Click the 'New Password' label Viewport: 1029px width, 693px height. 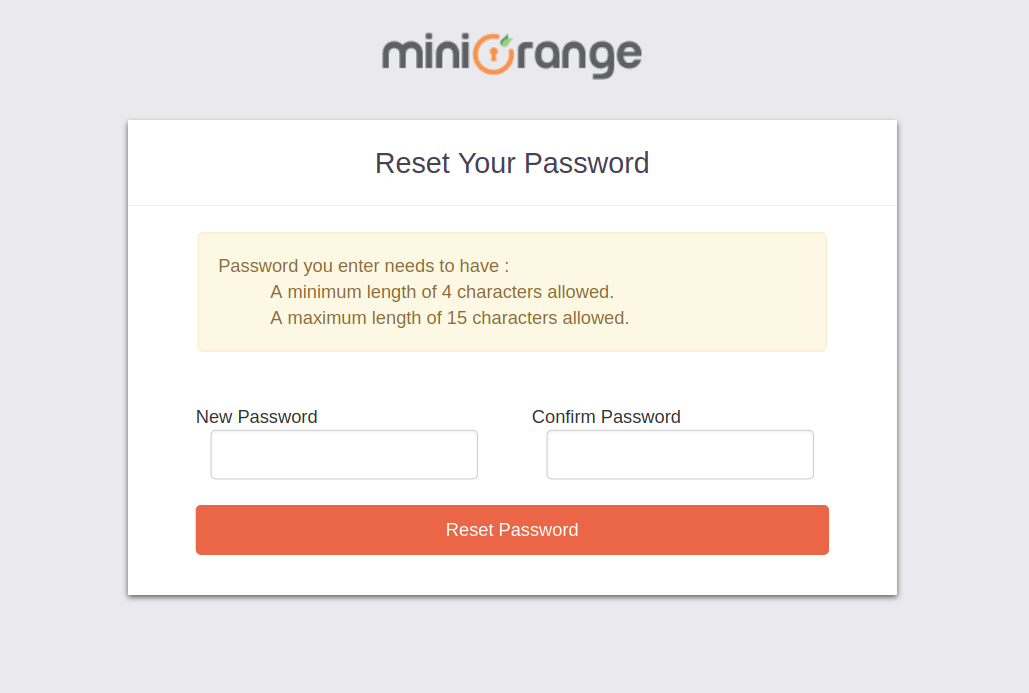tap(256, 417)
